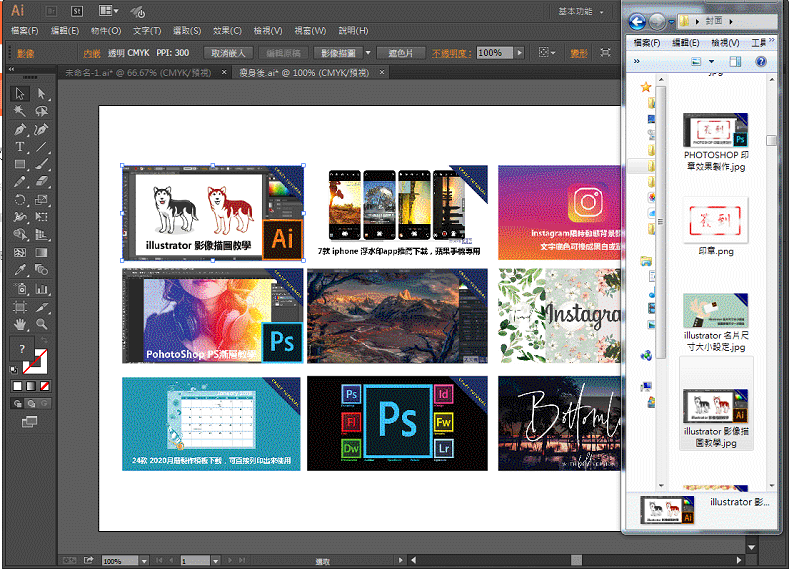Viewport: 789px width, 569px height.
Task: Select the Artboard tool
Action: (20, 307)
